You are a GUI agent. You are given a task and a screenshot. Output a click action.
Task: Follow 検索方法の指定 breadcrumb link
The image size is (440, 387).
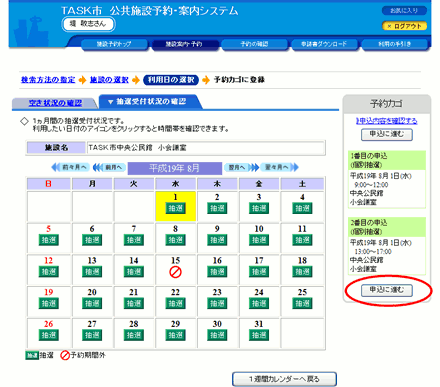click(48, 80)
